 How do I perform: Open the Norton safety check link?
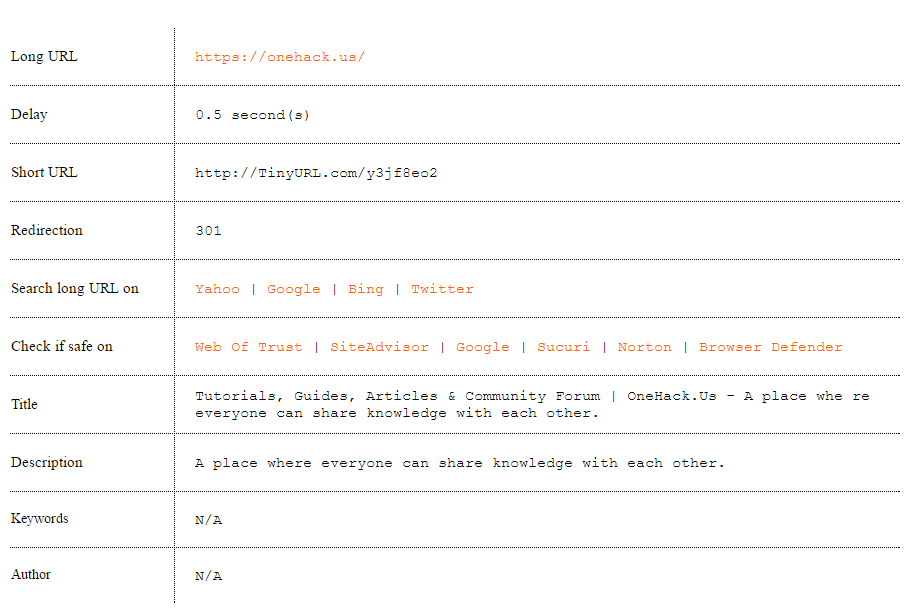644,347
